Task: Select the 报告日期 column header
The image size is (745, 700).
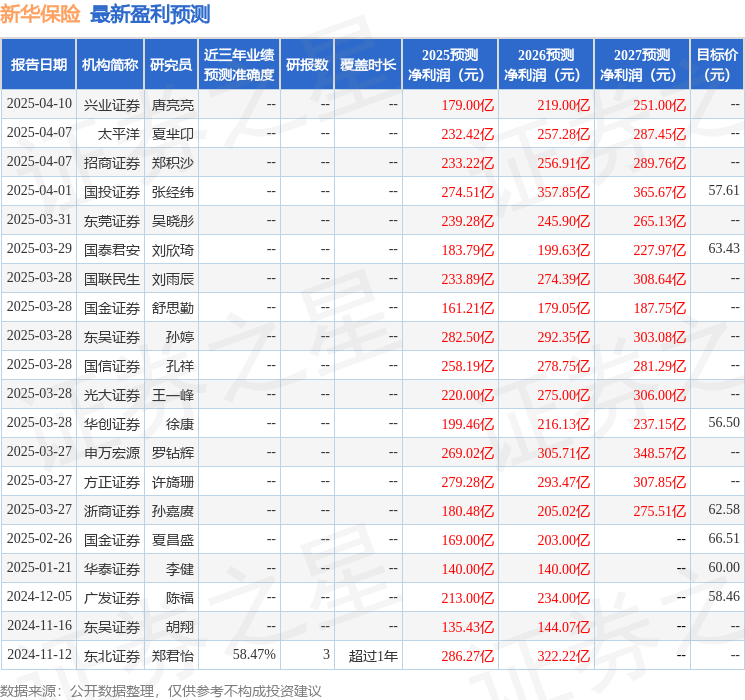Action: 38,65
